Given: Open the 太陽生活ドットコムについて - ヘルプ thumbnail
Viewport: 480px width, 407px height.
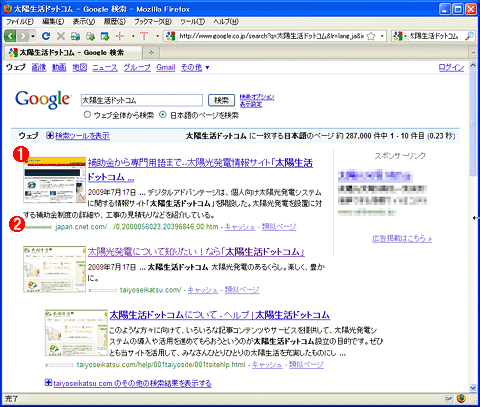Looking at the screenshot, I should (76, 333).
